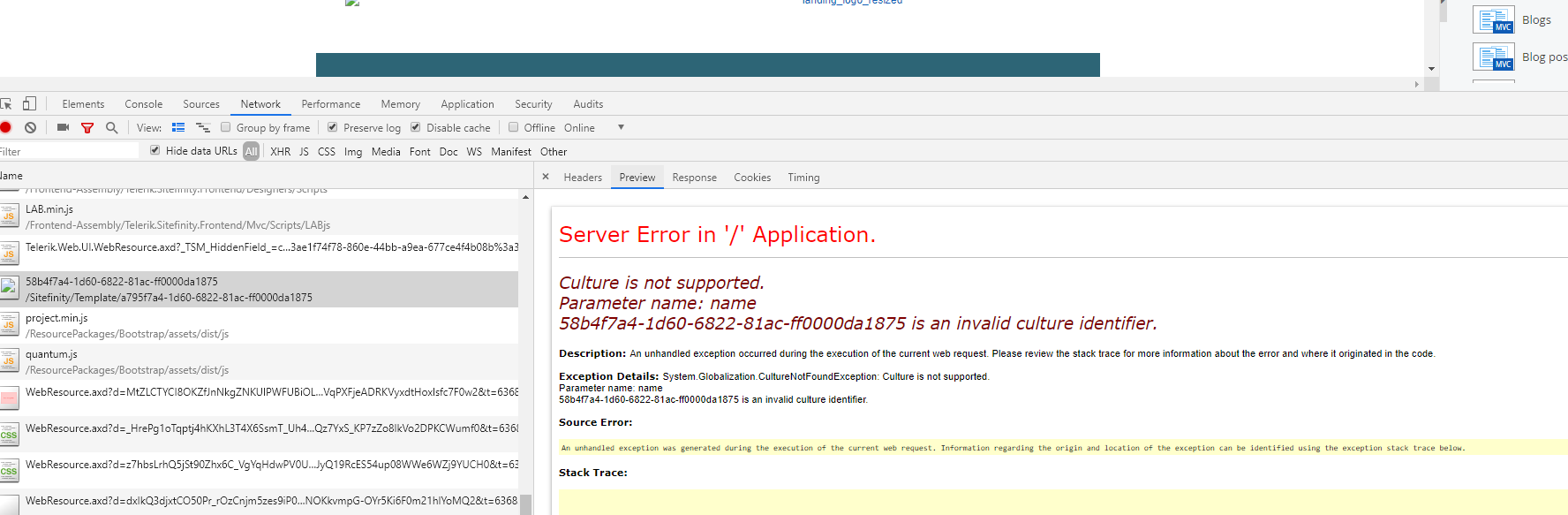Click the broken image icon for the 58b4f7a4 request

click(x=9, y=289)
